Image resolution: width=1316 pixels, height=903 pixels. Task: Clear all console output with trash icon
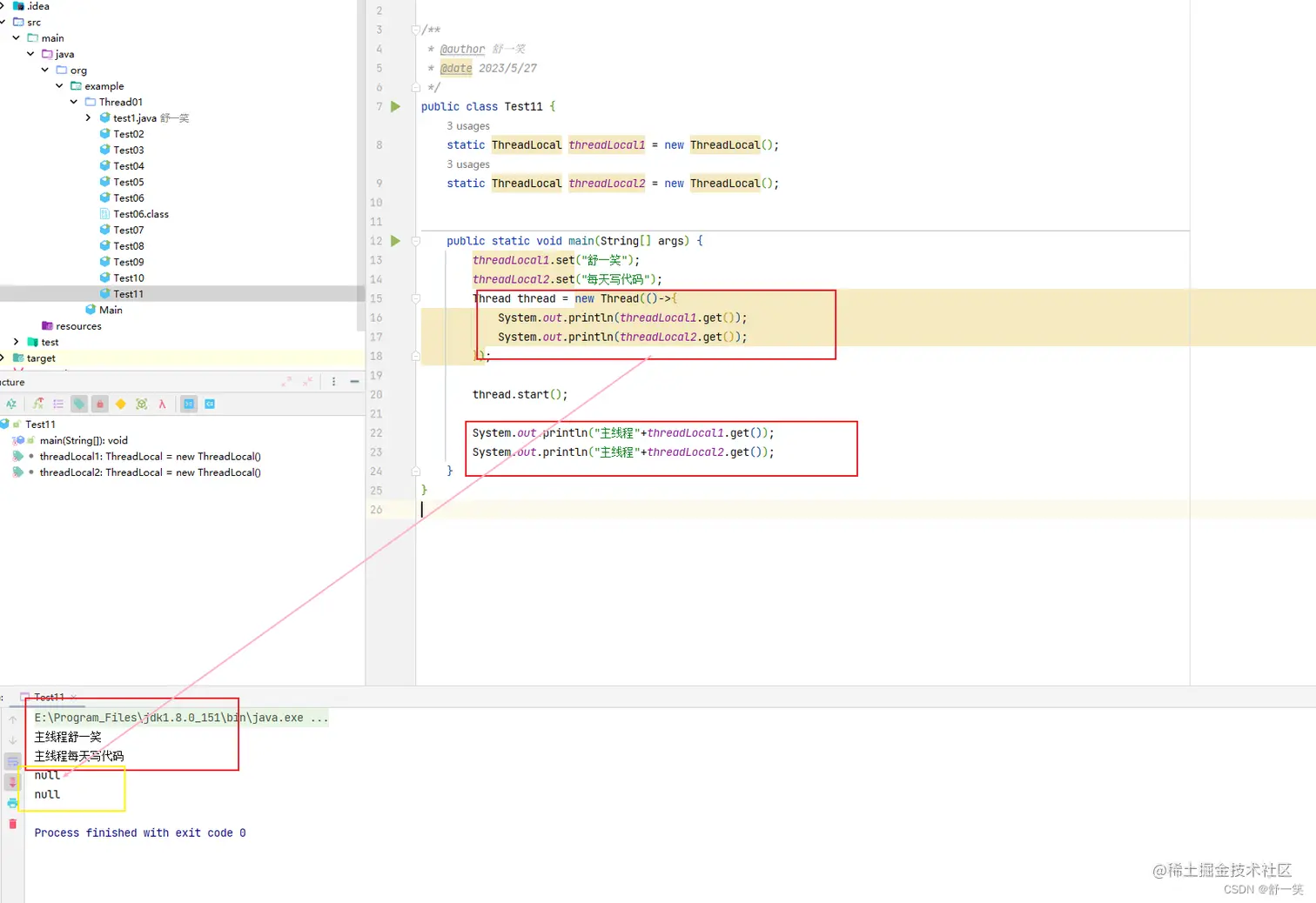[12, 824]
